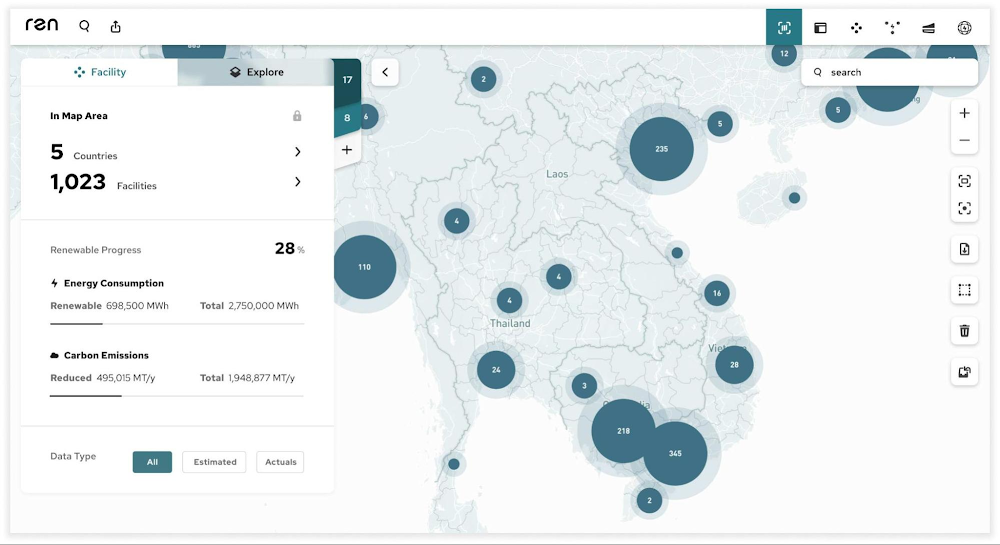Click the map search input field

tap(890, 73)
